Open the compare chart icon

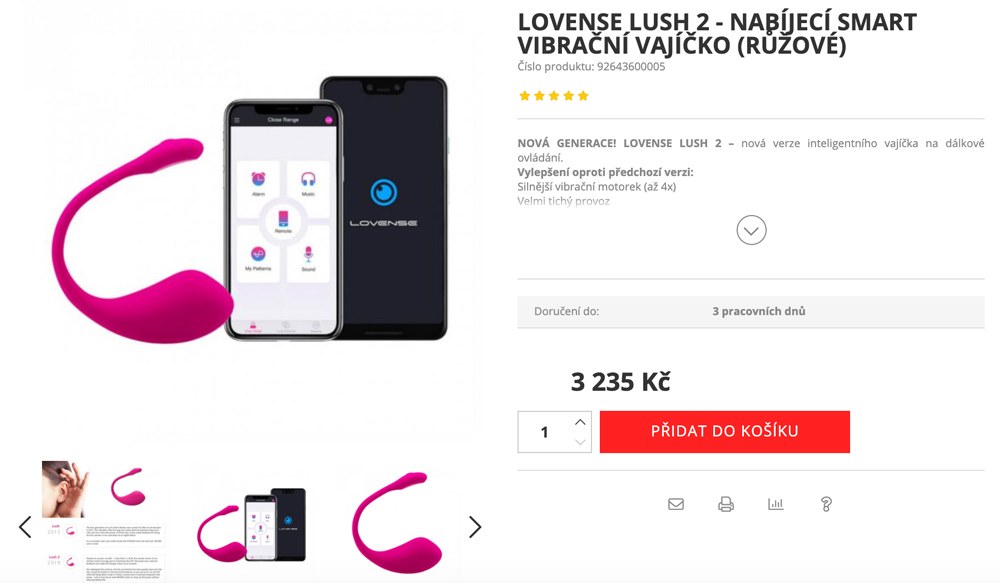[x=776, y=504]
